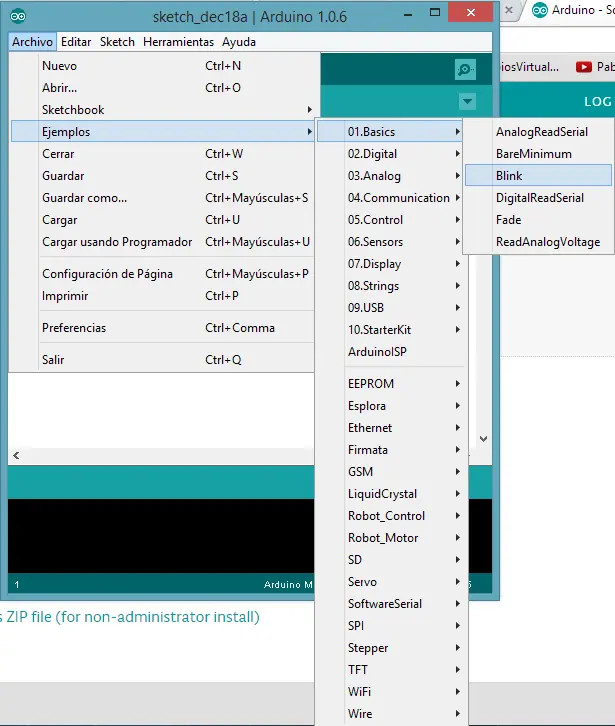Image resolution: width=615 pixels, height=726 pixels.
Task: Open the Ayuda menu
Action: click(239, 42)
